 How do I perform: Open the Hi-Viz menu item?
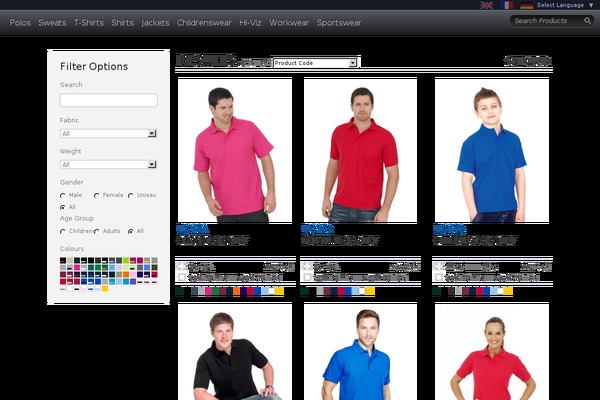pos(250,22)
